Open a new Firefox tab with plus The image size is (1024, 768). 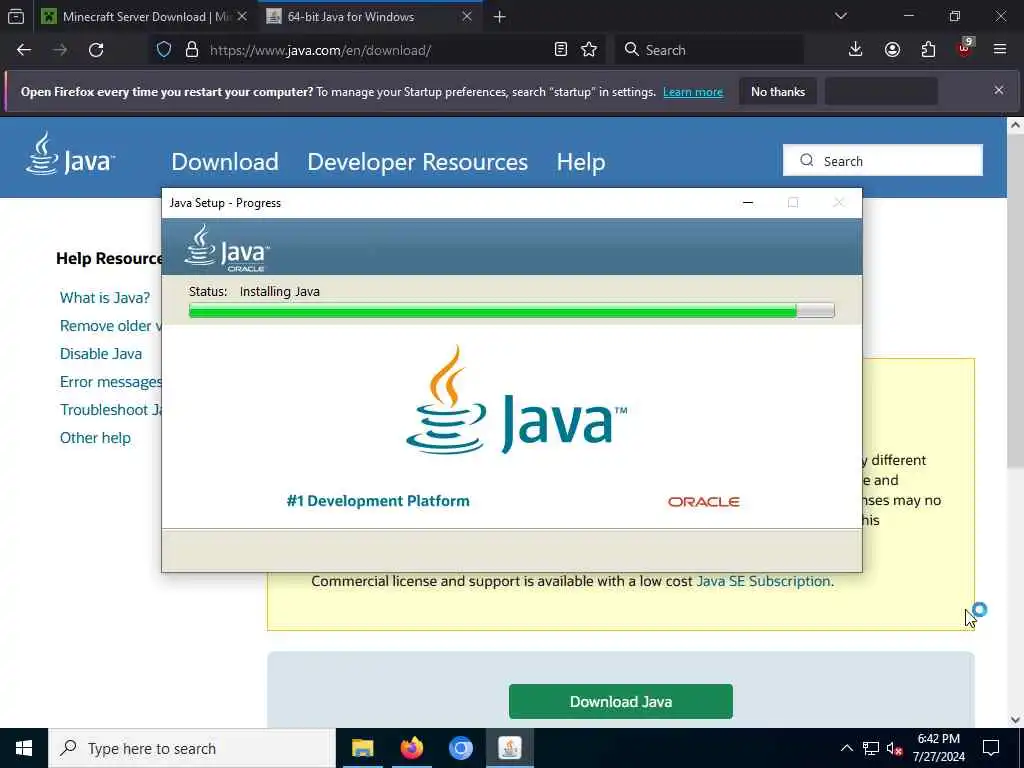(500, 17)
